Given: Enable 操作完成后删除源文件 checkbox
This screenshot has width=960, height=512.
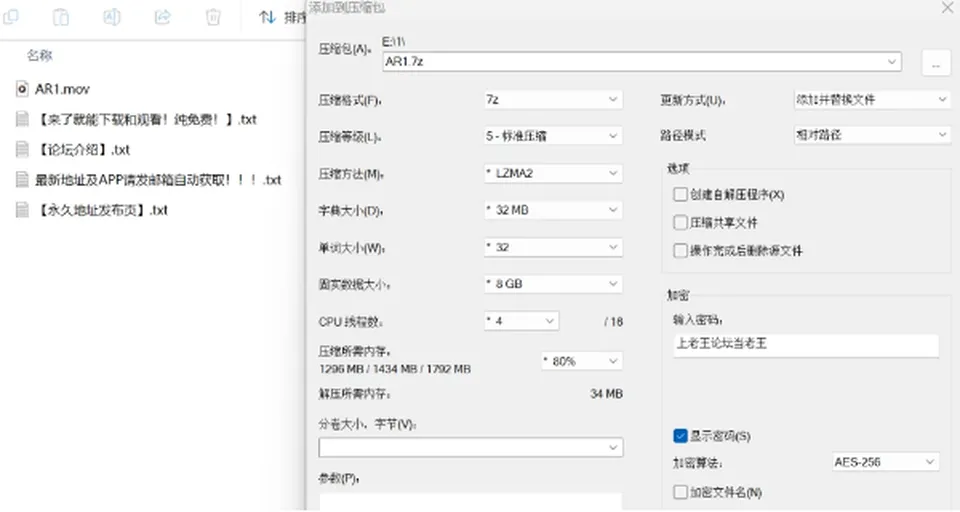Looking at the screenshot, I should [x=680, y=250].
